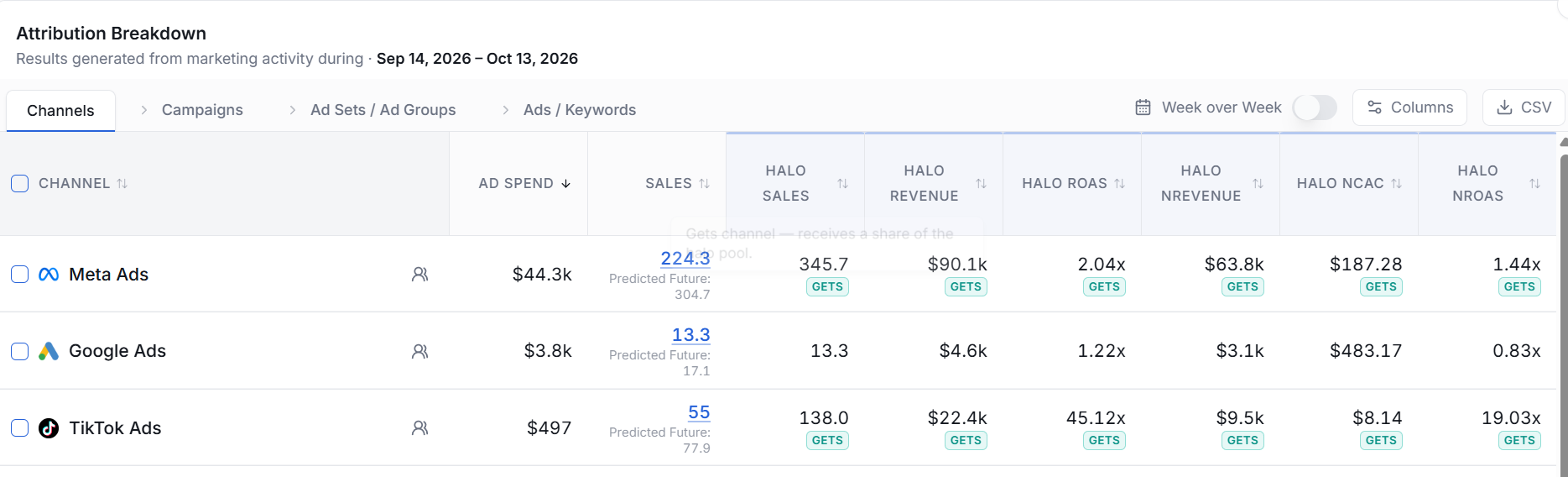This screenshot has width=1568, height=477.
Task: Click GETS badge under TikTok Halo NCAC $8.14
Action: pos(1381,441)
